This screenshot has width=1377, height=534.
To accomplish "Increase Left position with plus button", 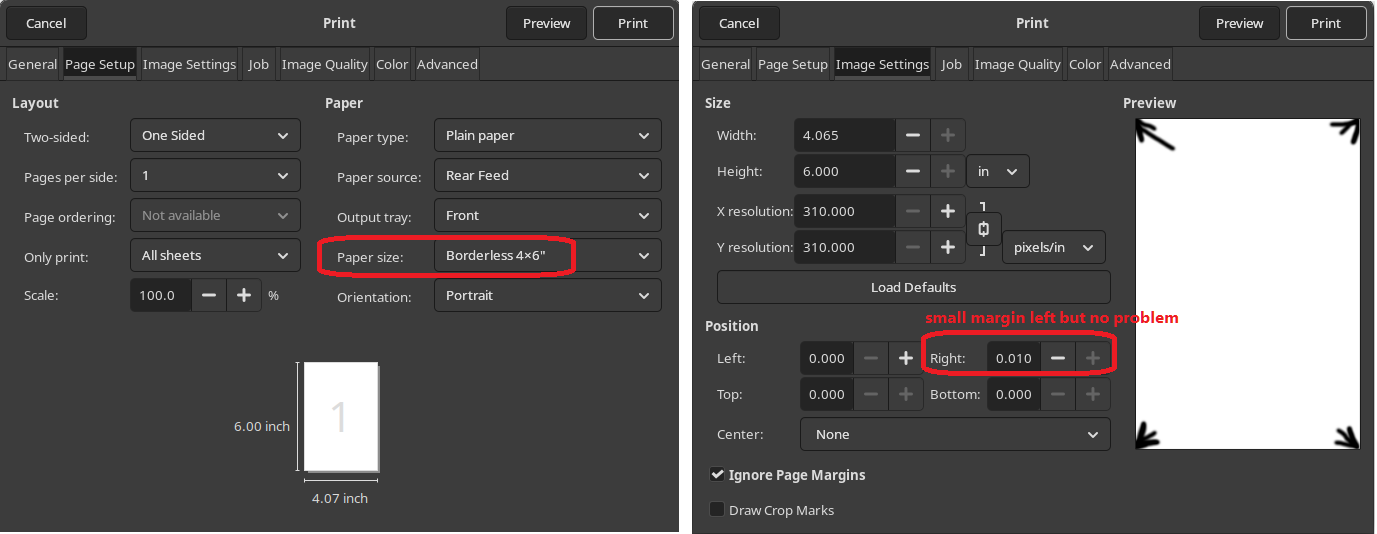I will (905, 358).
